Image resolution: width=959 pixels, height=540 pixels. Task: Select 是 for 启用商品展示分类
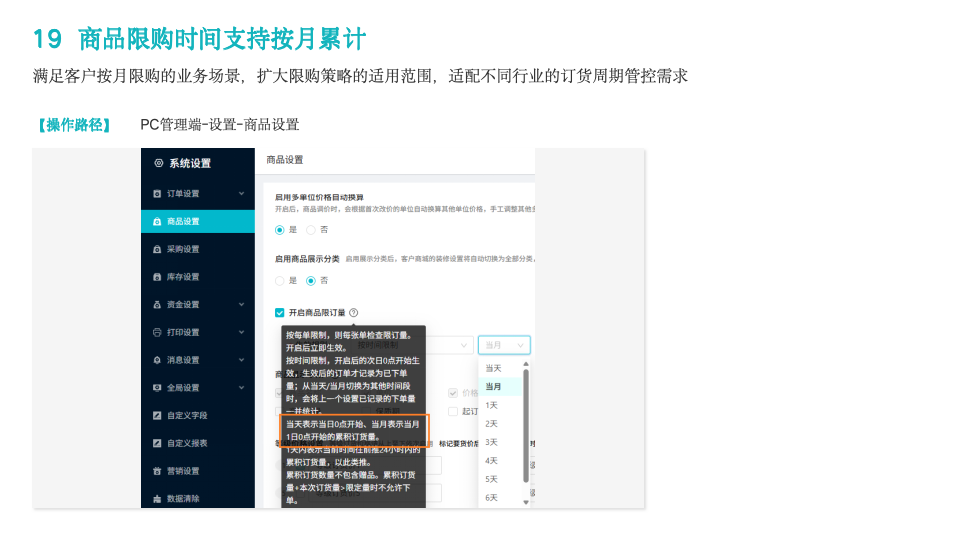tap(280, 281)
